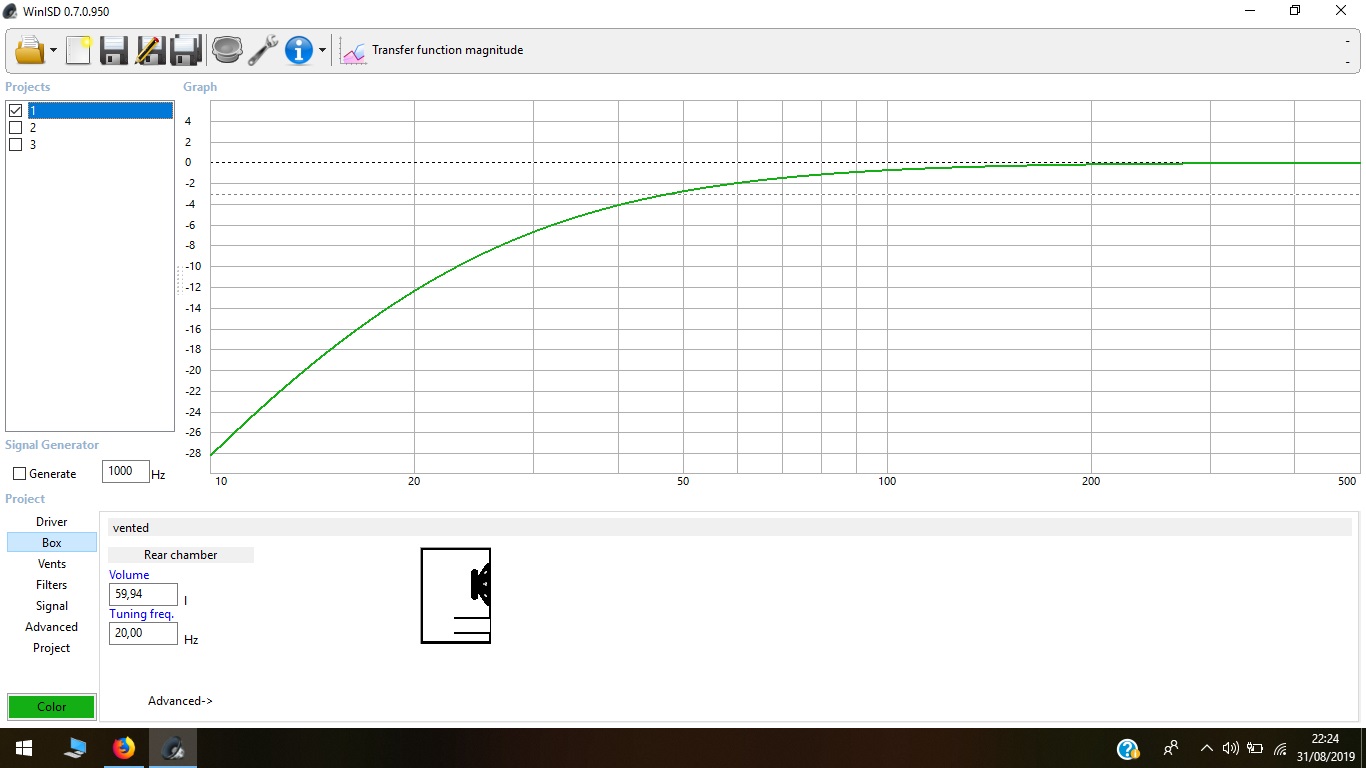
Task: Open the laptop icon on taskbar
Action: 75,748
